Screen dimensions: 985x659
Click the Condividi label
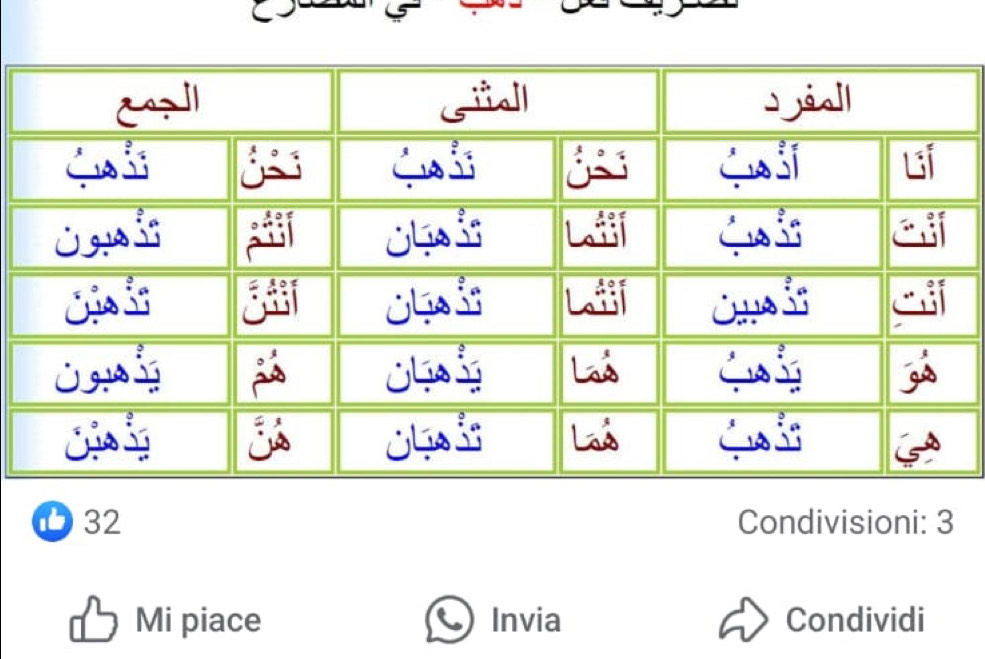point(855,621)
